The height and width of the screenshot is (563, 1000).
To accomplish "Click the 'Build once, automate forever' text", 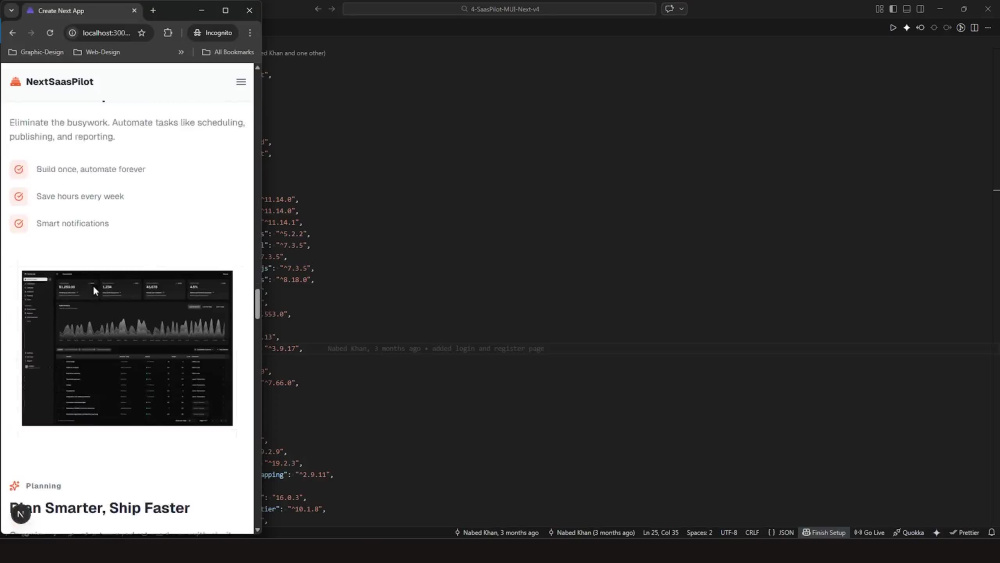I will pyautogui.click(x=91, y=169).
